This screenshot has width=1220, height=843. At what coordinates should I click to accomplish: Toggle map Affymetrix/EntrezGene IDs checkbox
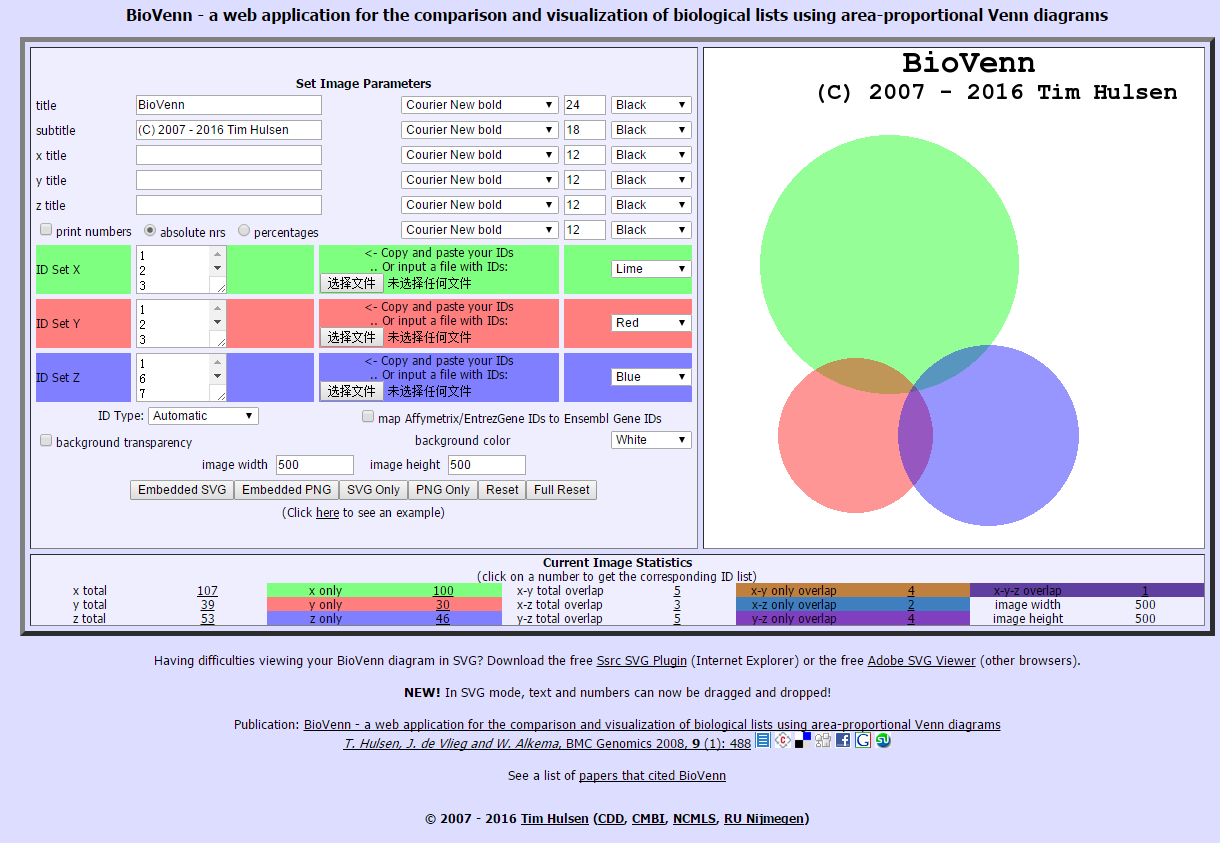(368, 417)
